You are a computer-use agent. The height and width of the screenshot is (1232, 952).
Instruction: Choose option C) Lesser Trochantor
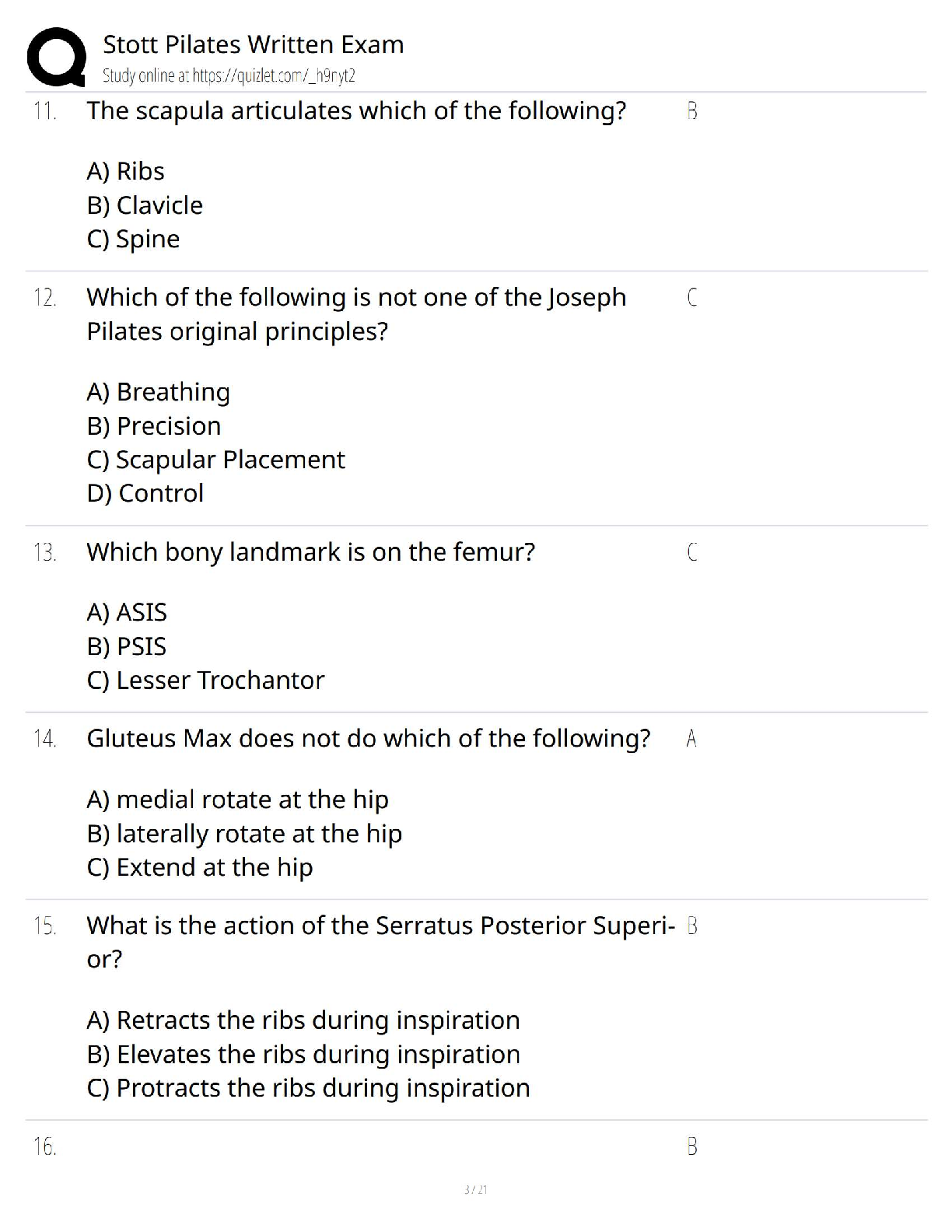(x=205, y=681)
